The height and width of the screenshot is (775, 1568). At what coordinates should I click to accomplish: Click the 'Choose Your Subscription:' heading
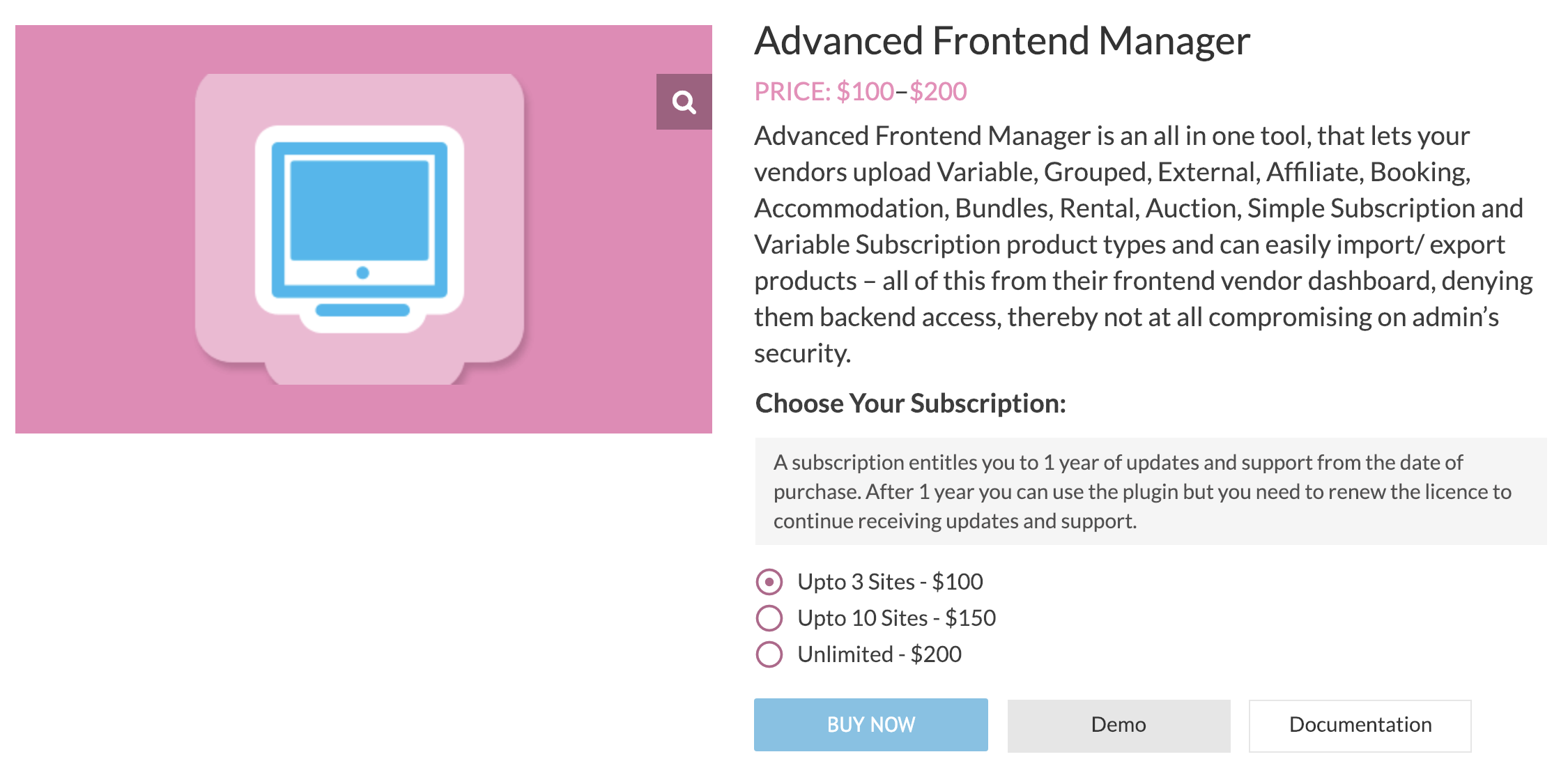click(x=910, y=404)
